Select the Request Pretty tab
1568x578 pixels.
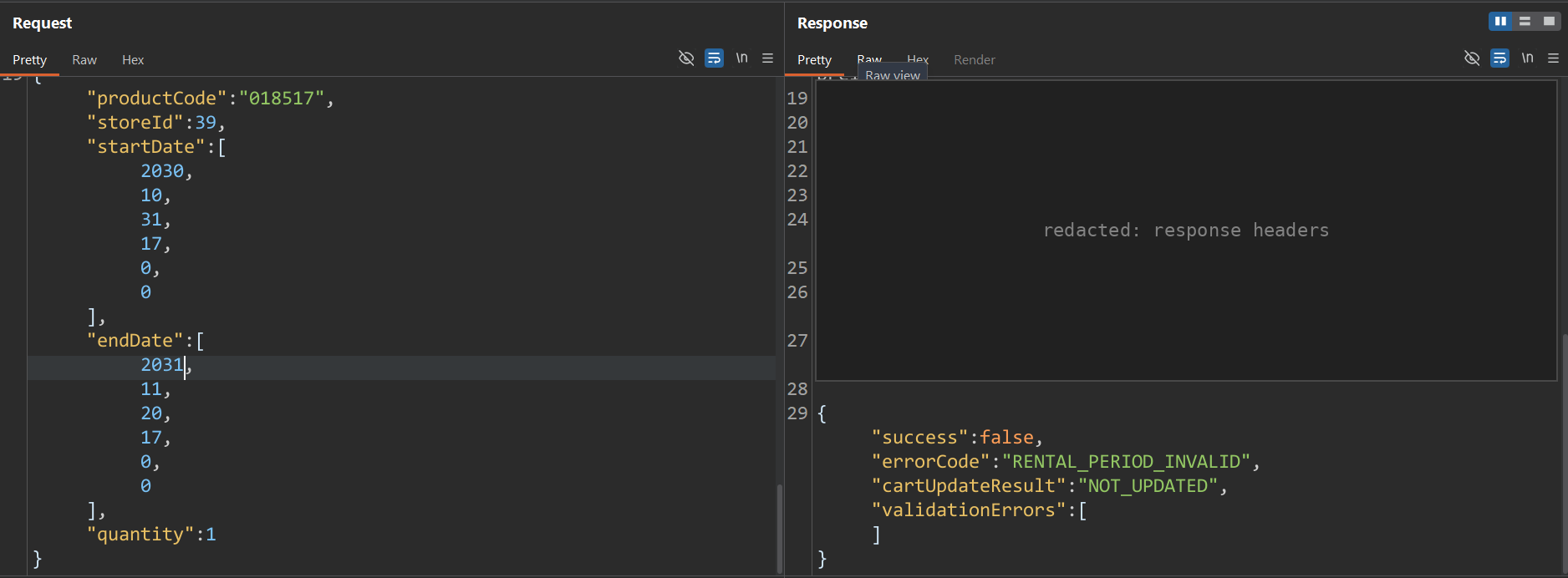[29, 60]
